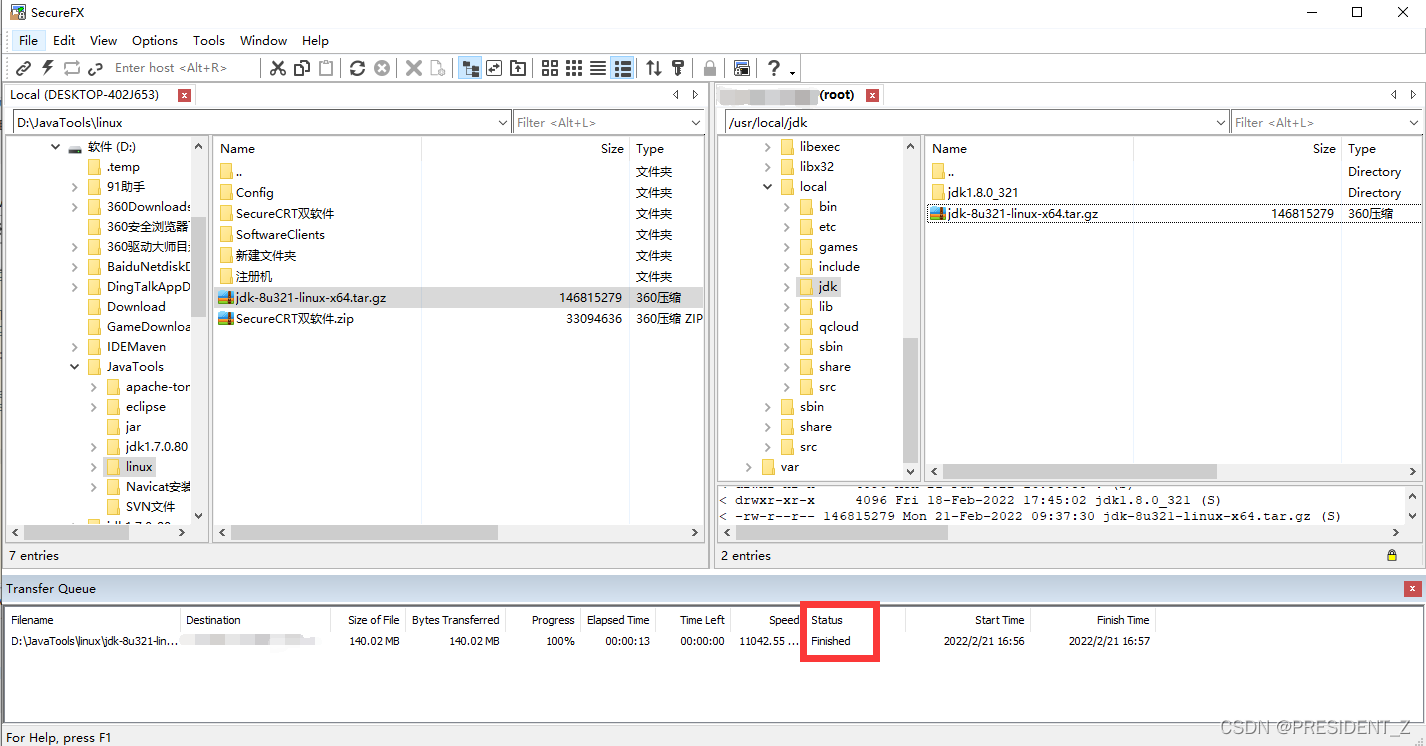This screenshot has width=1426, height=746.
Task: Open the /usr/local/jdk path dropdown
Action: 1220,123
